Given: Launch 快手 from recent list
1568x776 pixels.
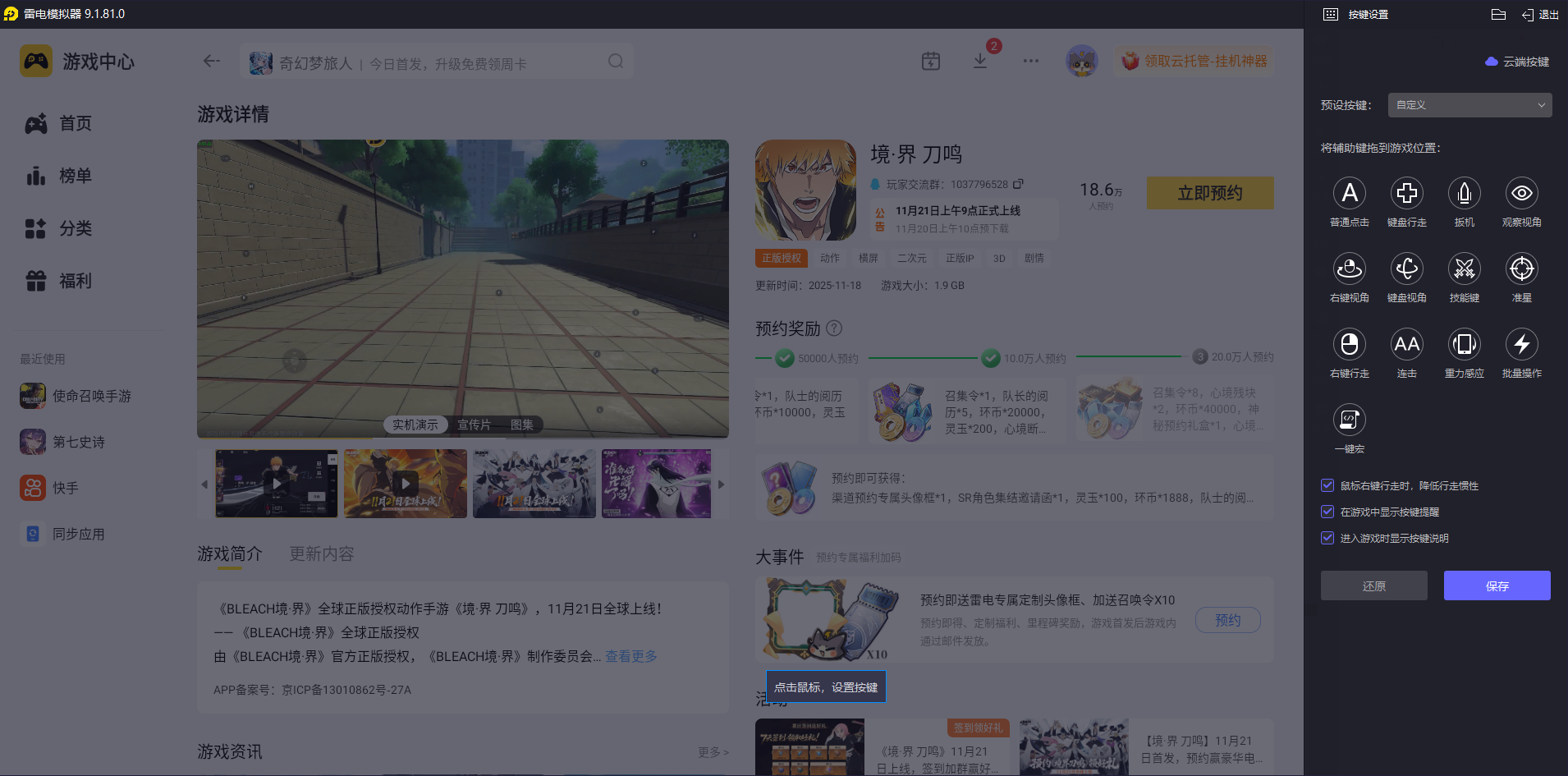Looking at the screenshot, I should point(49,488).
